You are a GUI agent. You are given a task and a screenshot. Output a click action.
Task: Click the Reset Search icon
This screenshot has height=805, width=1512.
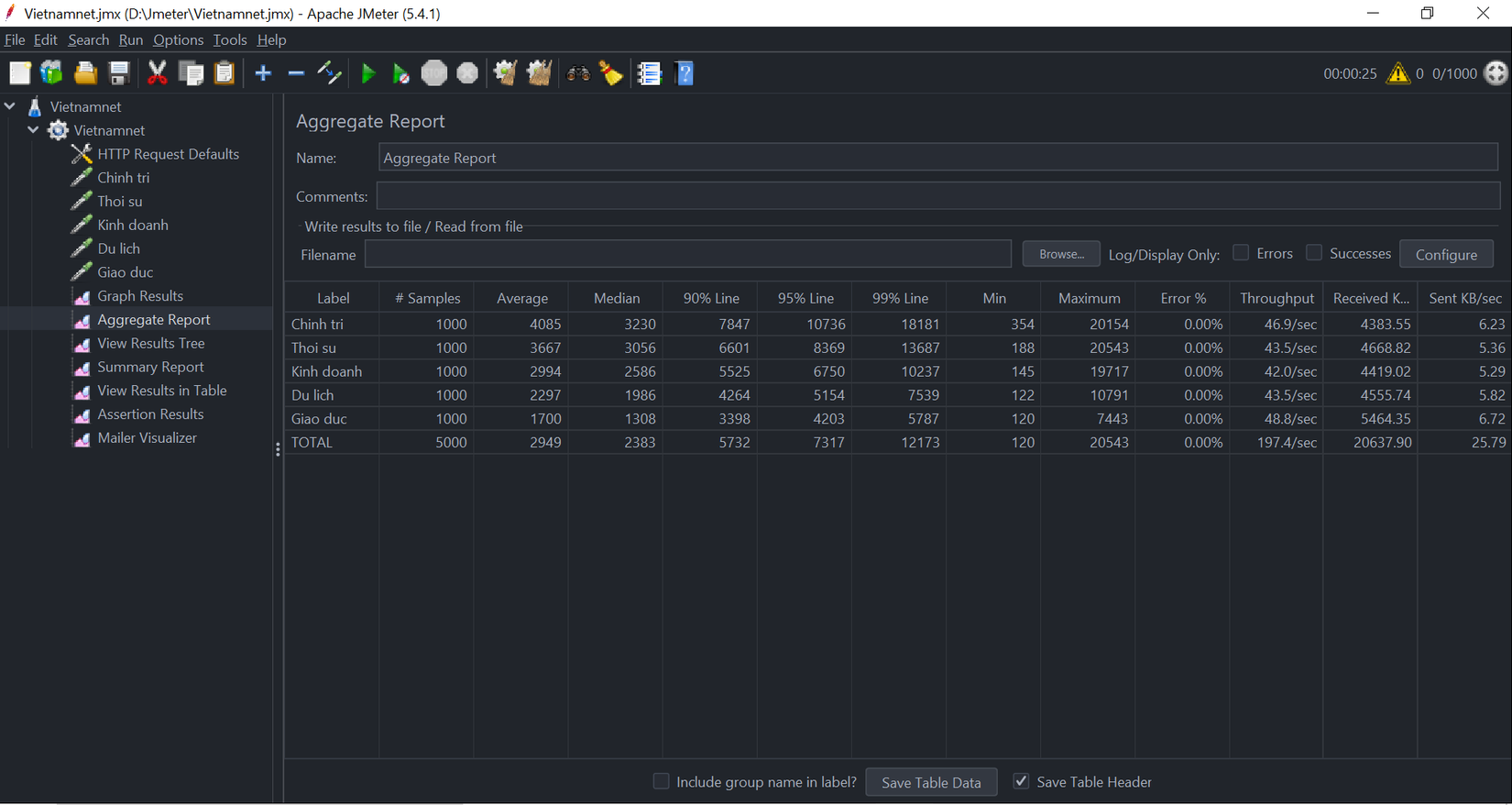(x=611, y=73)
